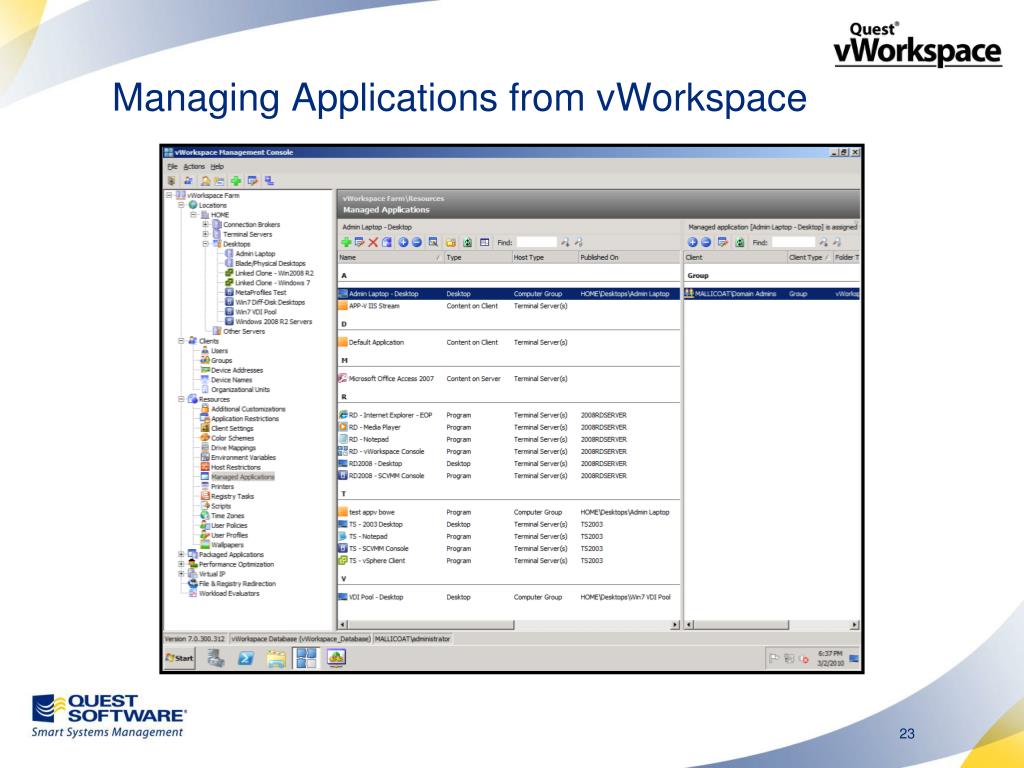Collapse the Resources tree node
Viewport: 1024px width, 768px height.
coord(182,399)
